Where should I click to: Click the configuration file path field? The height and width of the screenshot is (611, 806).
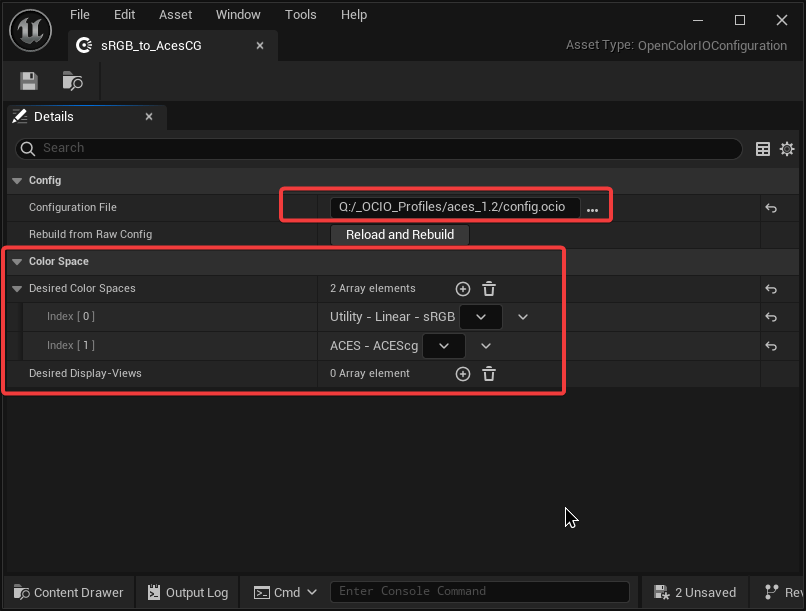(x=455, y=207)
